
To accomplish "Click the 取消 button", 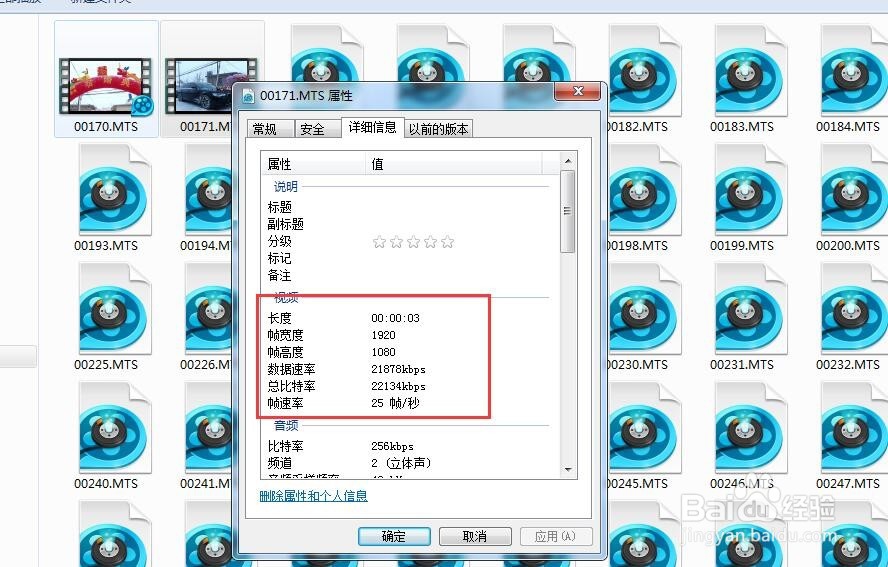I will coord(475,536).
